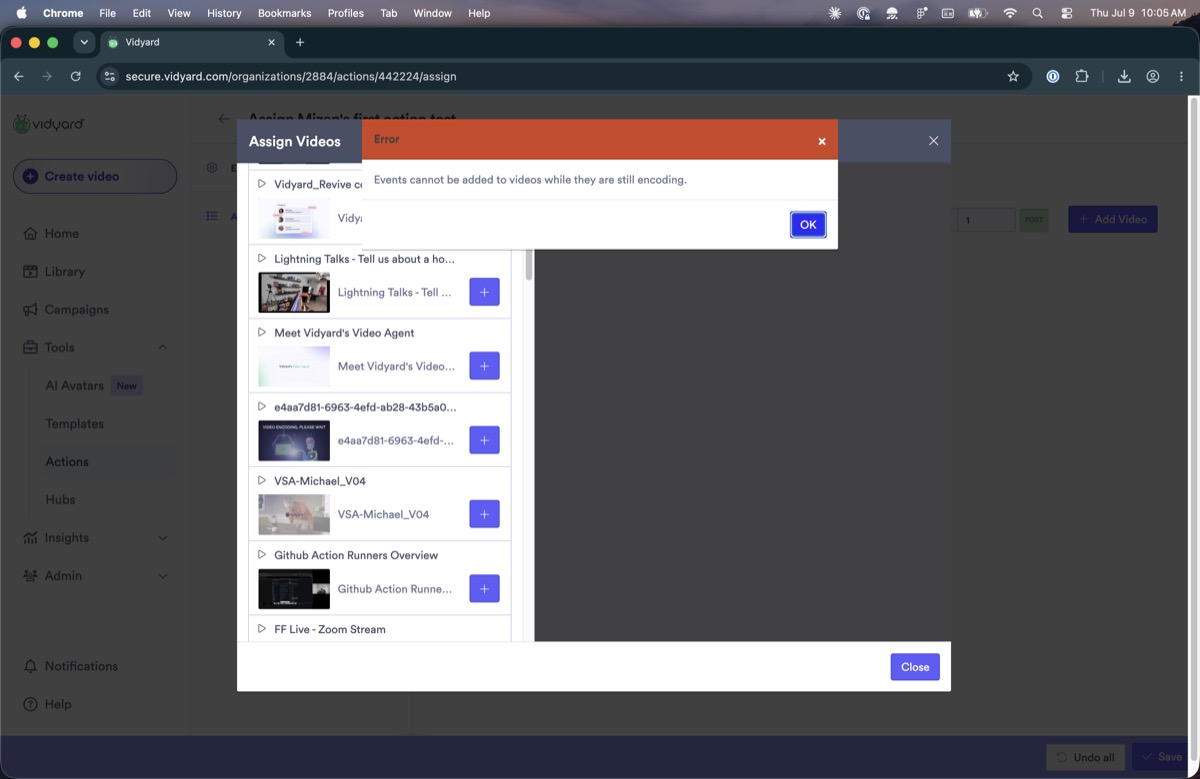Click the address bar URL
The image size is (1200, 779).
[x=291, y=76]
